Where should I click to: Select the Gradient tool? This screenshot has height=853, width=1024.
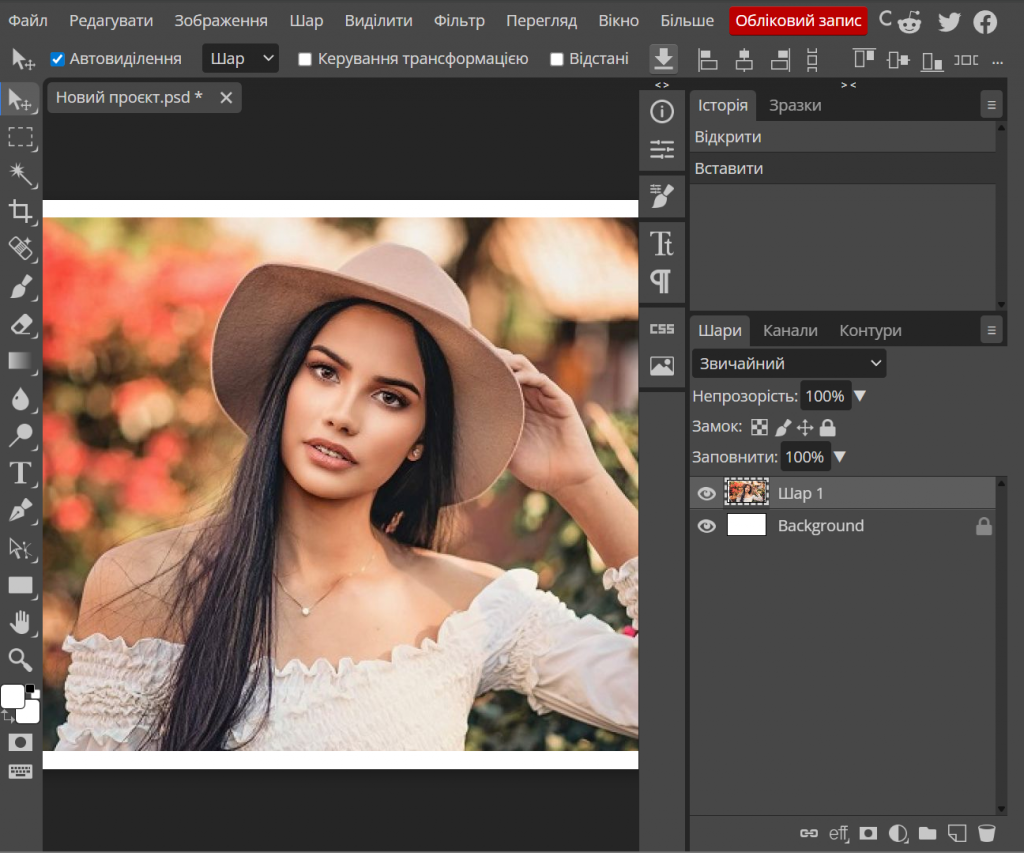[20, 361]
